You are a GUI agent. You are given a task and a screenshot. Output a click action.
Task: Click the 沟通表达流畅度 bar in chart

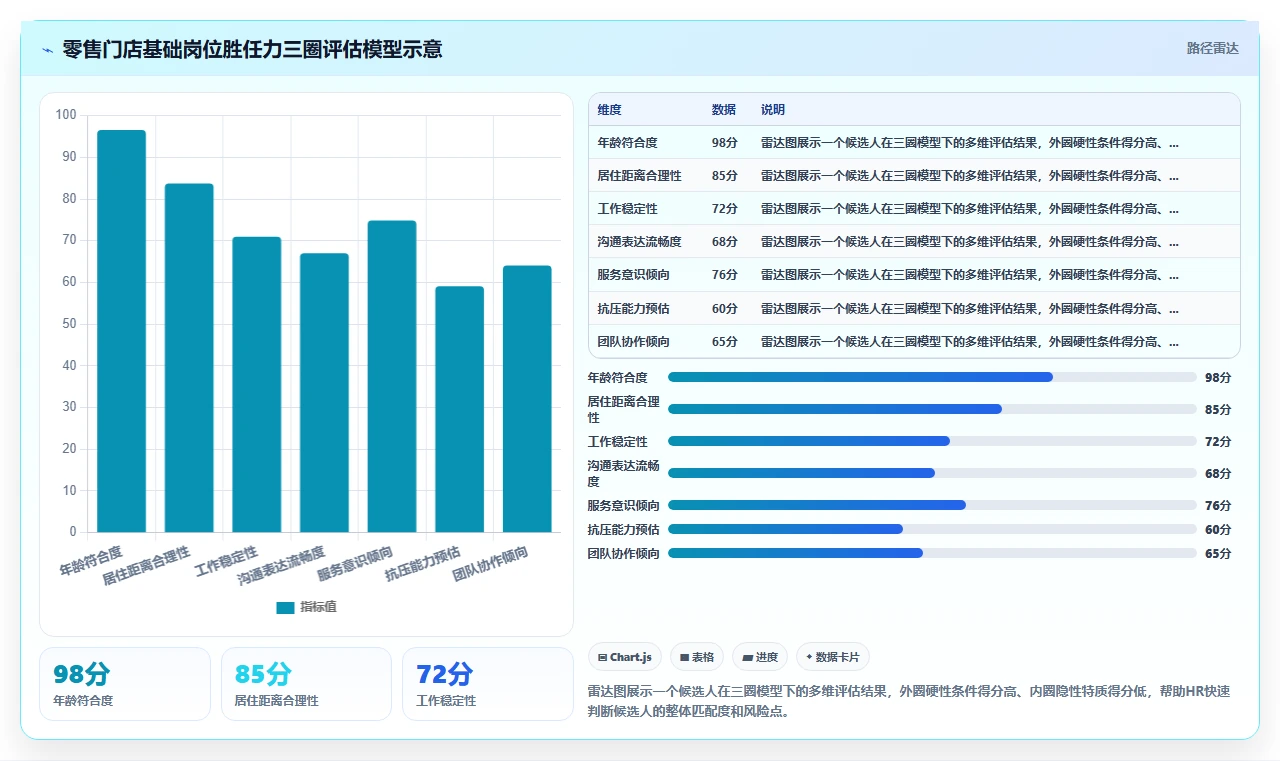point(324,393)
